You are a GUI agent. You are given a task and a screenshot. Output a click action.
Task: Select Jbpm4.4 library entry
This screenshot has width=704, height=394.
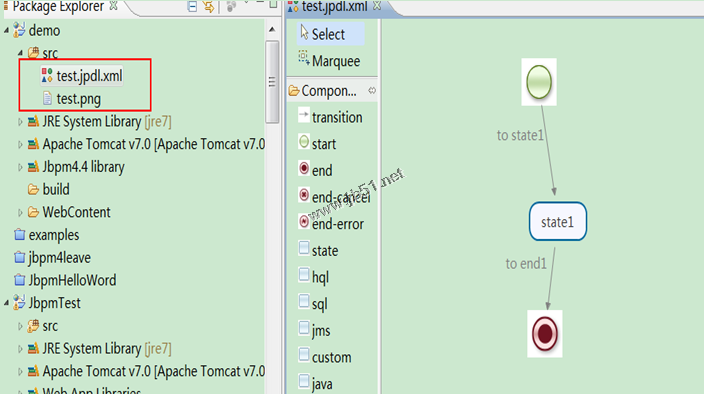[76, 167]
